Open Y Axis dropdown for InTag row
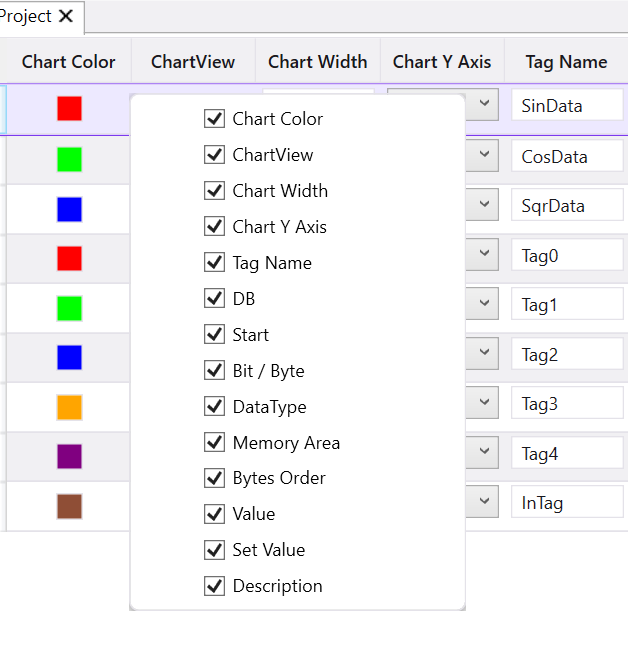Viewport: 628px width, 657px height. (x=484, y=502)
